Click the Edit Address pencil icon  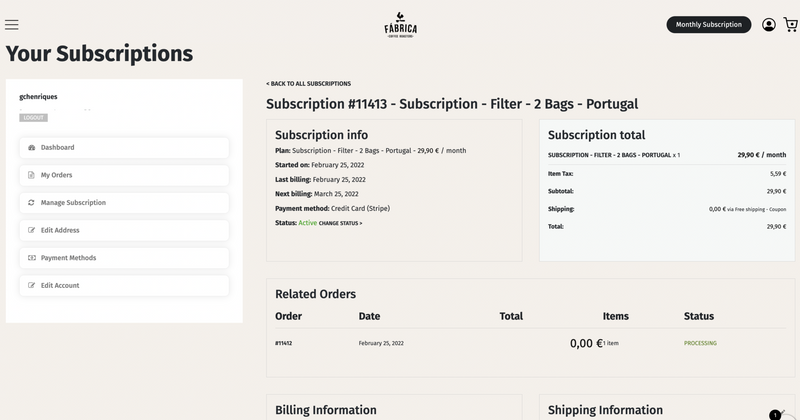pyautogui.click(x=32, y=230)
